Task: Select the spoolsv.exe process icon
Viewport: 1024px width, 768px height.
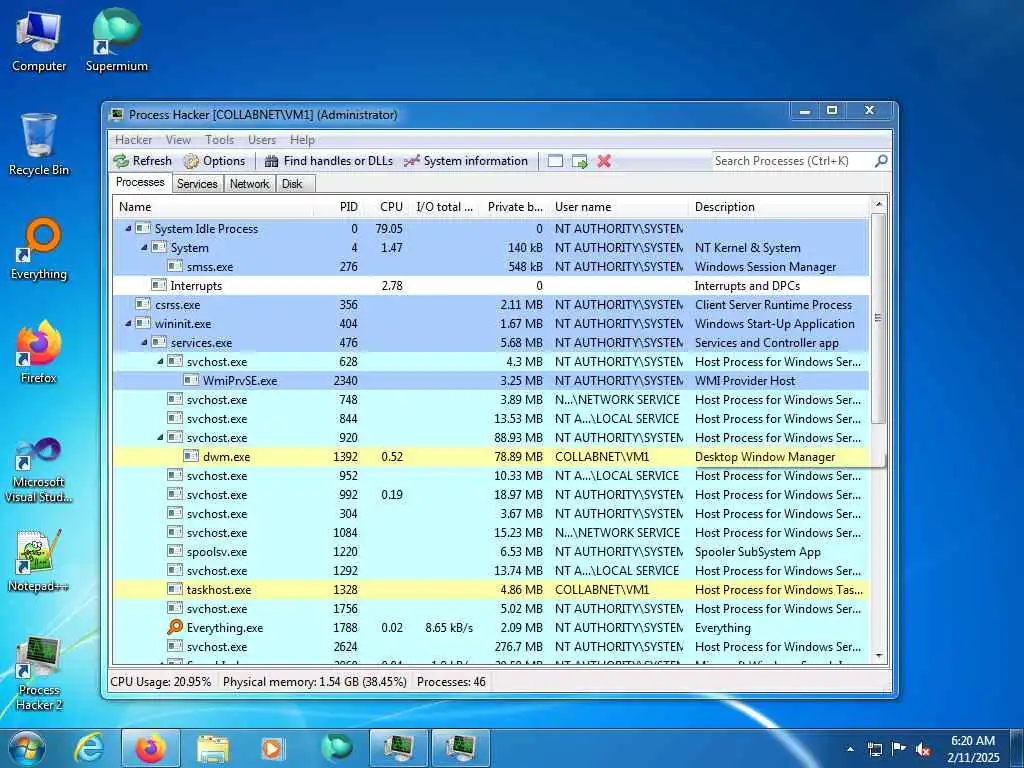Action: point(175,551)
